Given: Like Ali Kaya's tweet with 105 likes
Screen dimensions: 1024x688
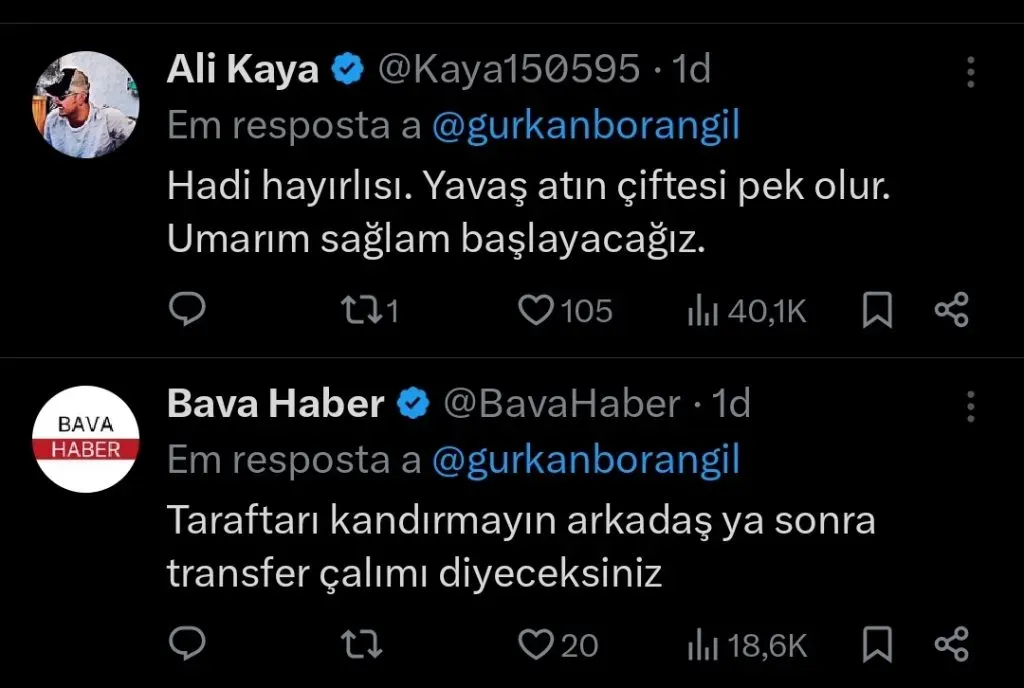Looking at the screenshot, I should pos(565,311).
